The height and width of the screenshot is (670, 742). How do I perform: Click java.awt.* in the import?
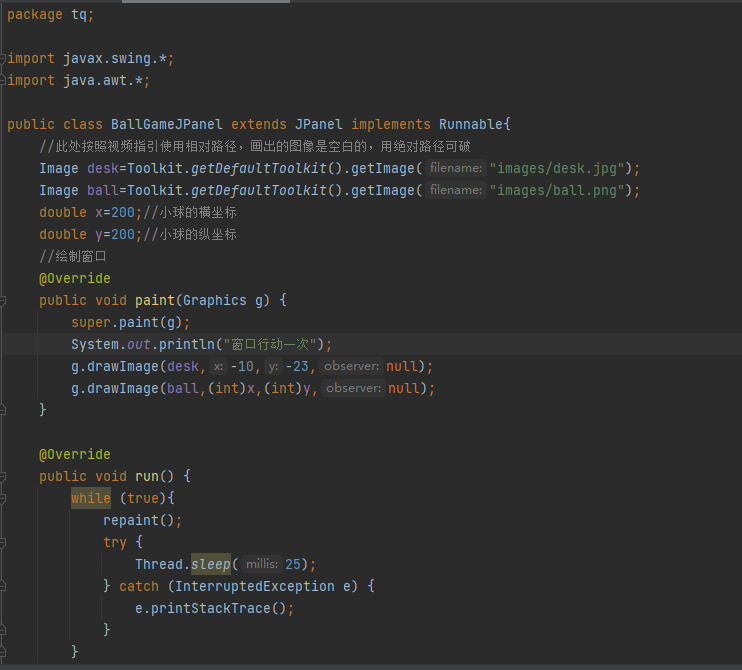[x=103, y=80]
